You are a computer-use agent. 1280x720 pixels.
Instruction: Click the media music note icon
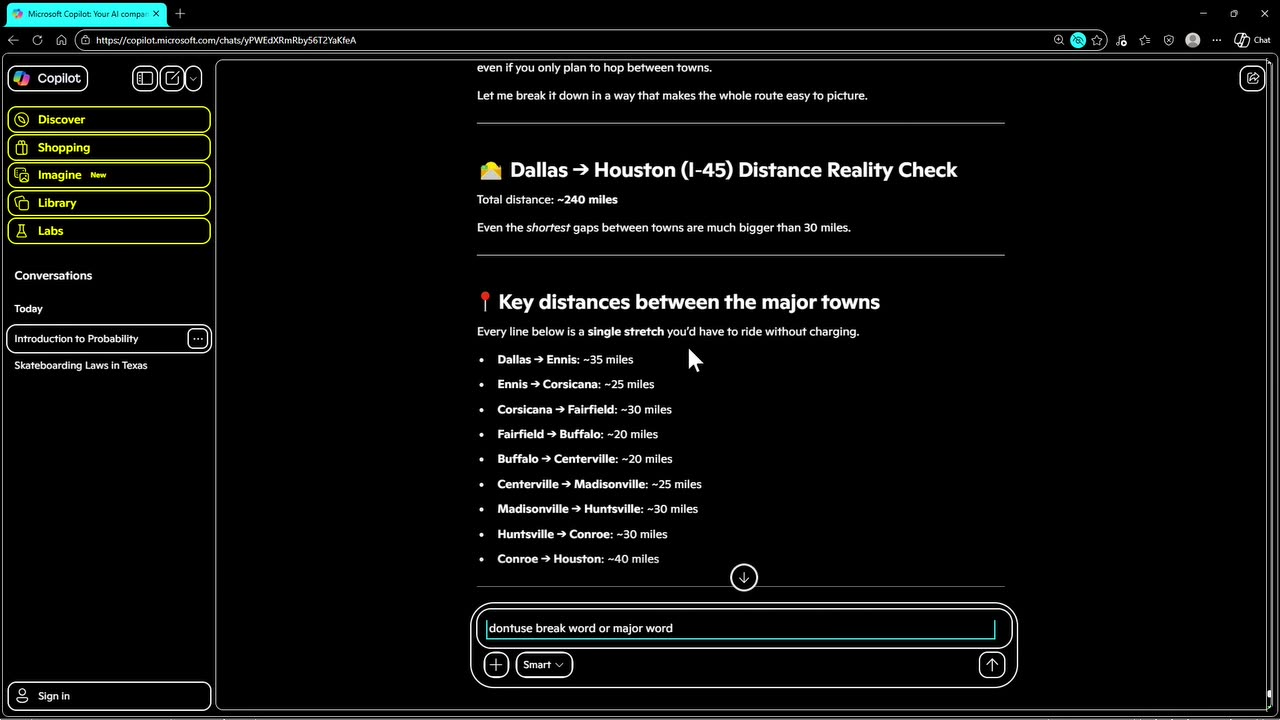pyautogui.click(x=1121, y=40)
